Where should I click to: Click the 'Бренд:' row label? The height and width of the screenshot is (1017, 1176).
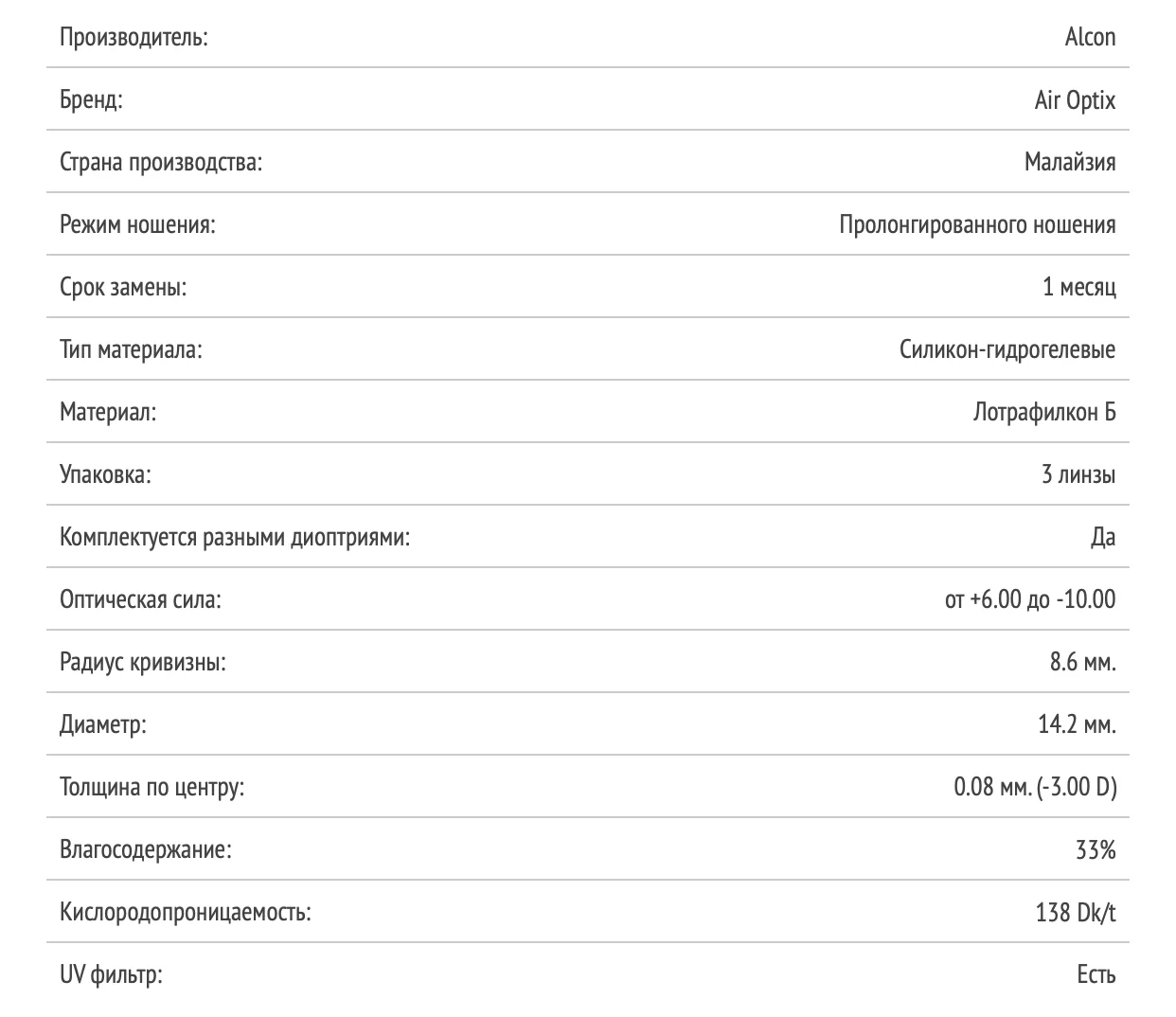[91, 100]
